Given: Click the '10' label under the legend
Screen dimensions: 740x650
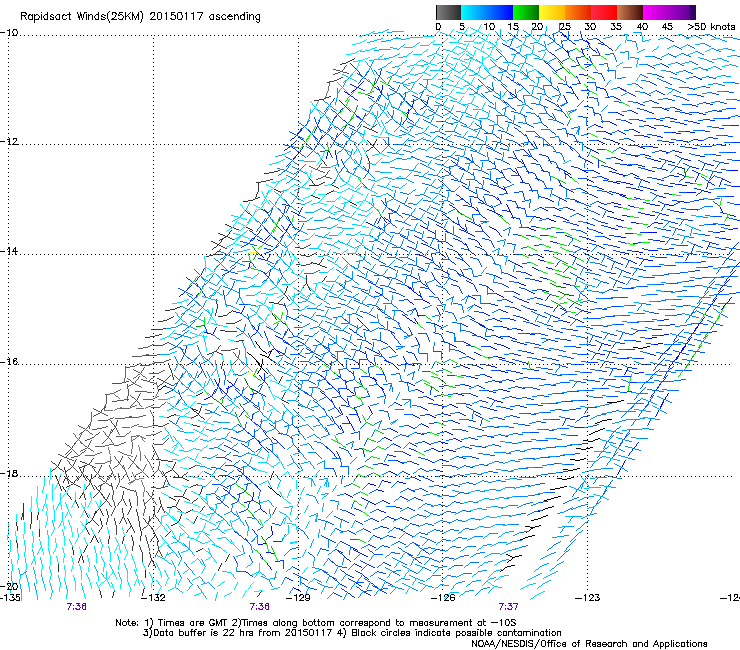Looking at the screenshot, I should (x=489, y=27).
